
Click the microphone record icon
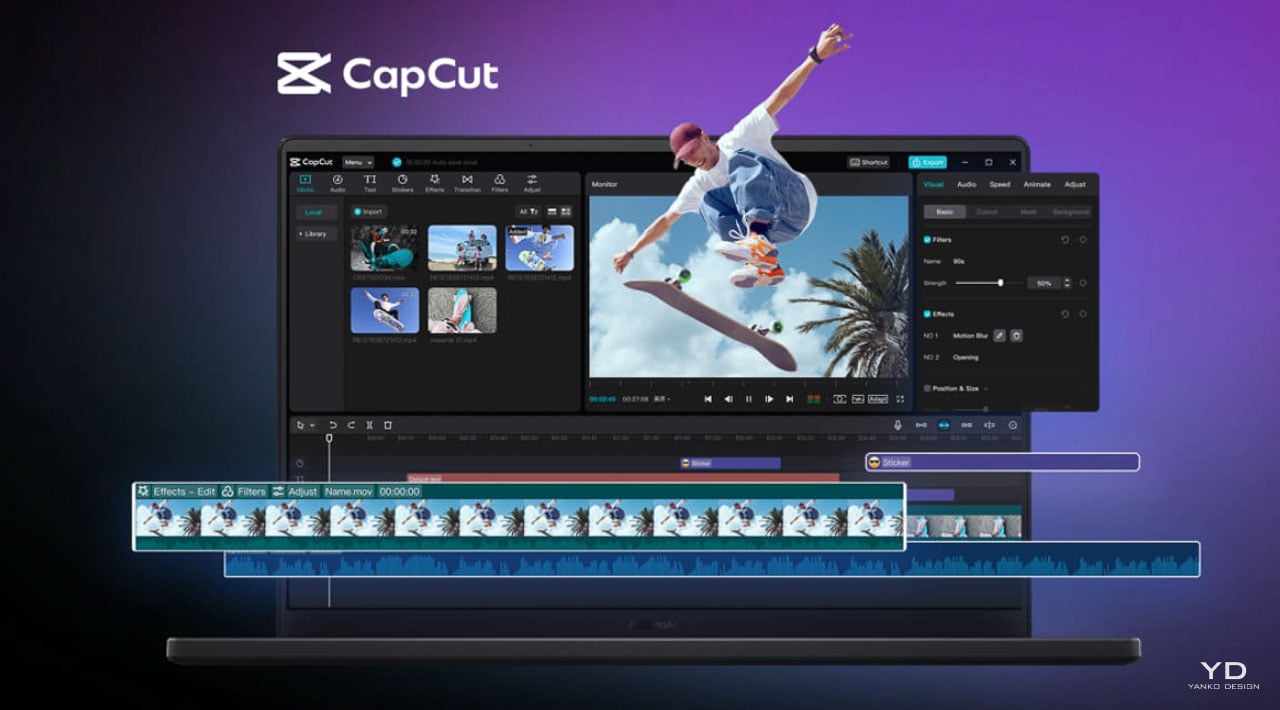(898, 425)
